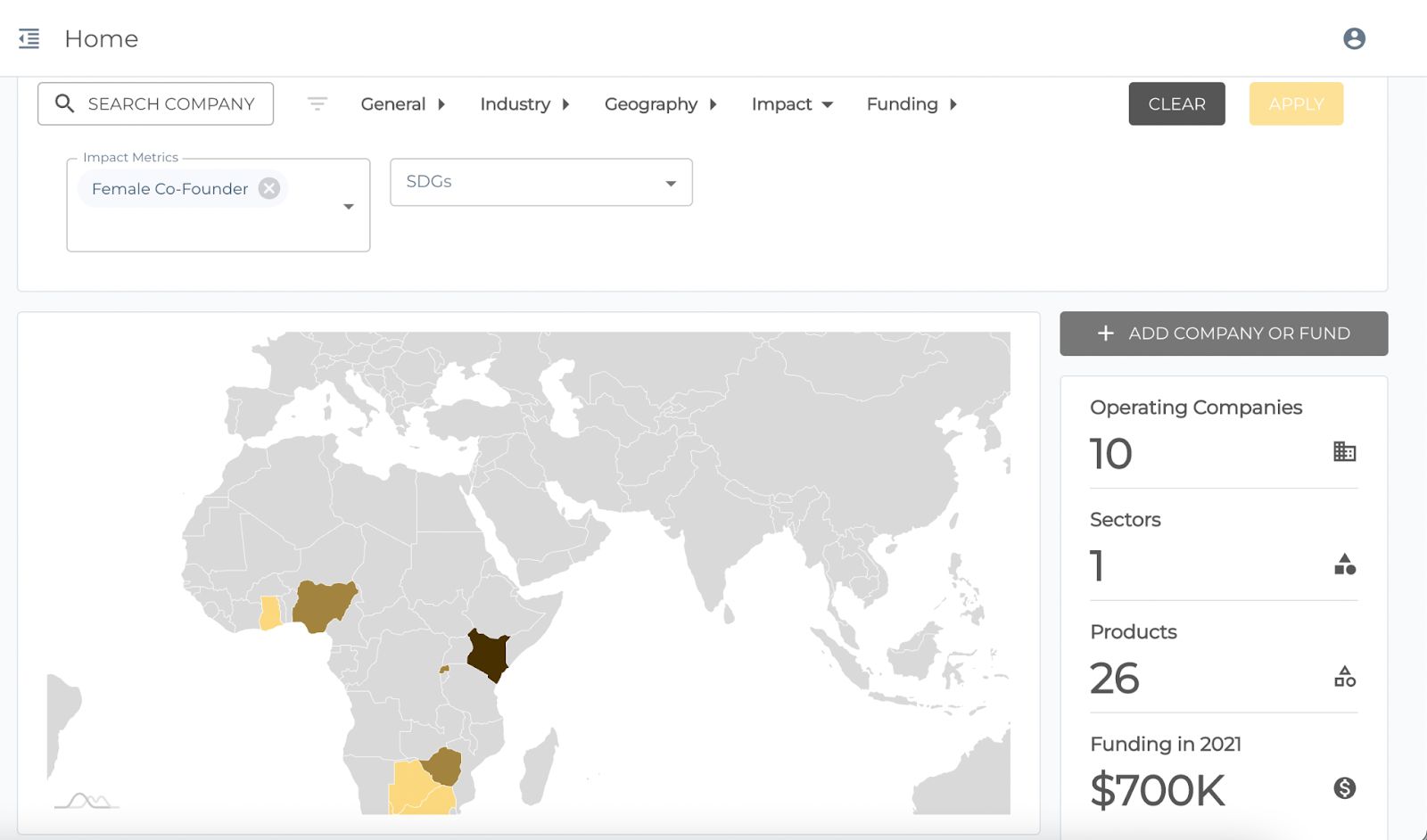This screenshot has height=840, width=1427.
Task: Remove the Female Co-Founder chip
Action: (x=269, y=188)
